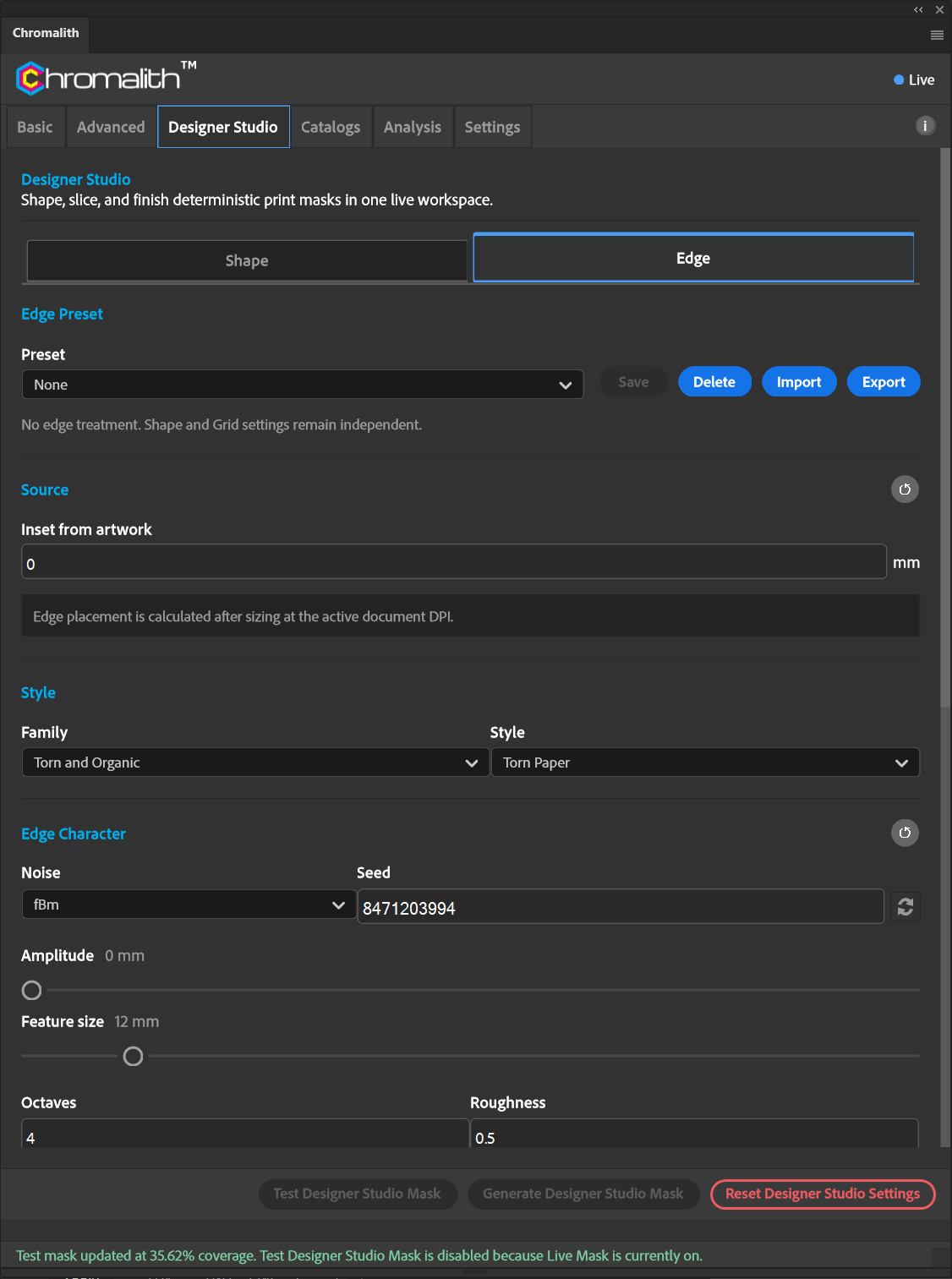The width and height of the screenshot is (952, 1279).
Task: Collapse the panel with the double-arrow icon
Action: pos(918,10)
